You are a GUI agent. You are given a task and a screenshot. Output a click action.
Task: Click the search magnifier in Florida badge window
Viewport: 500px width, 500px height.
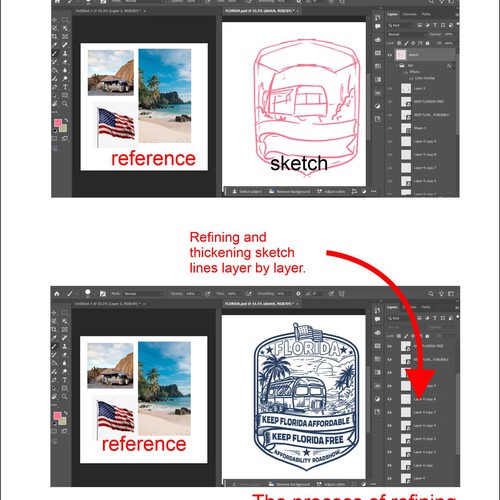tap(431, 294)
